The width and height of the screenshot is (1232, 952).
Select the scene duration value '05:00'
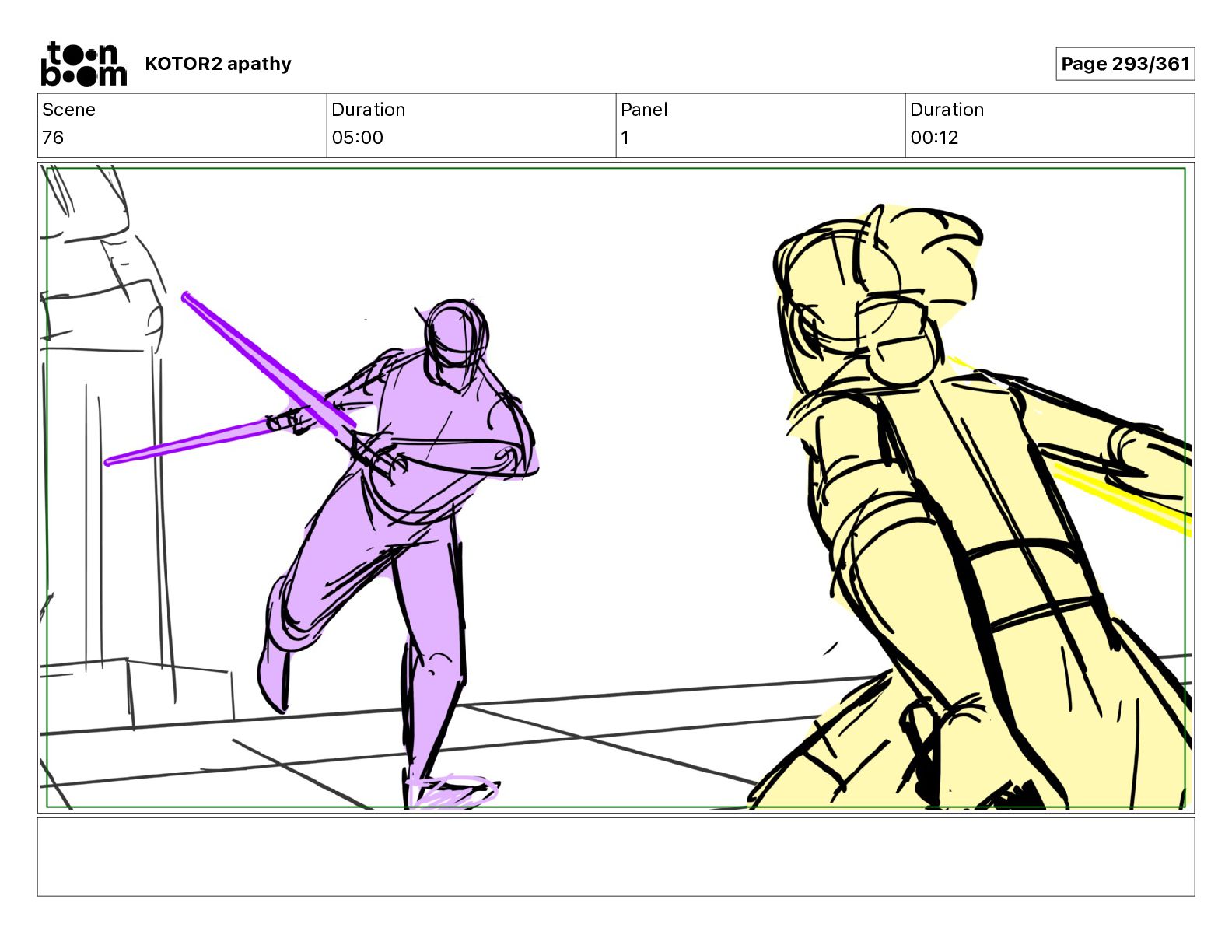[x=357, y=138]
